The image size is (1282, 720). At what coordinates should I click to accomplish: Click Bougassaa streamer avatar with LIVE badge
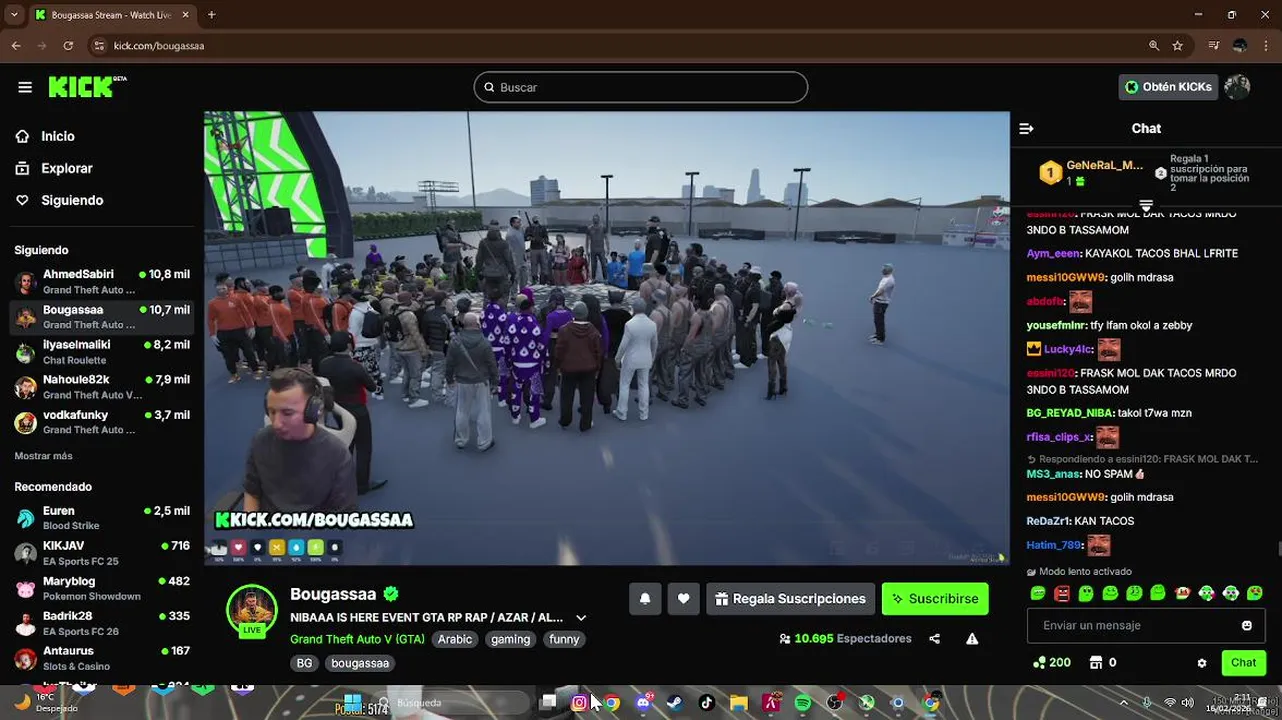[x=252, y=611]
